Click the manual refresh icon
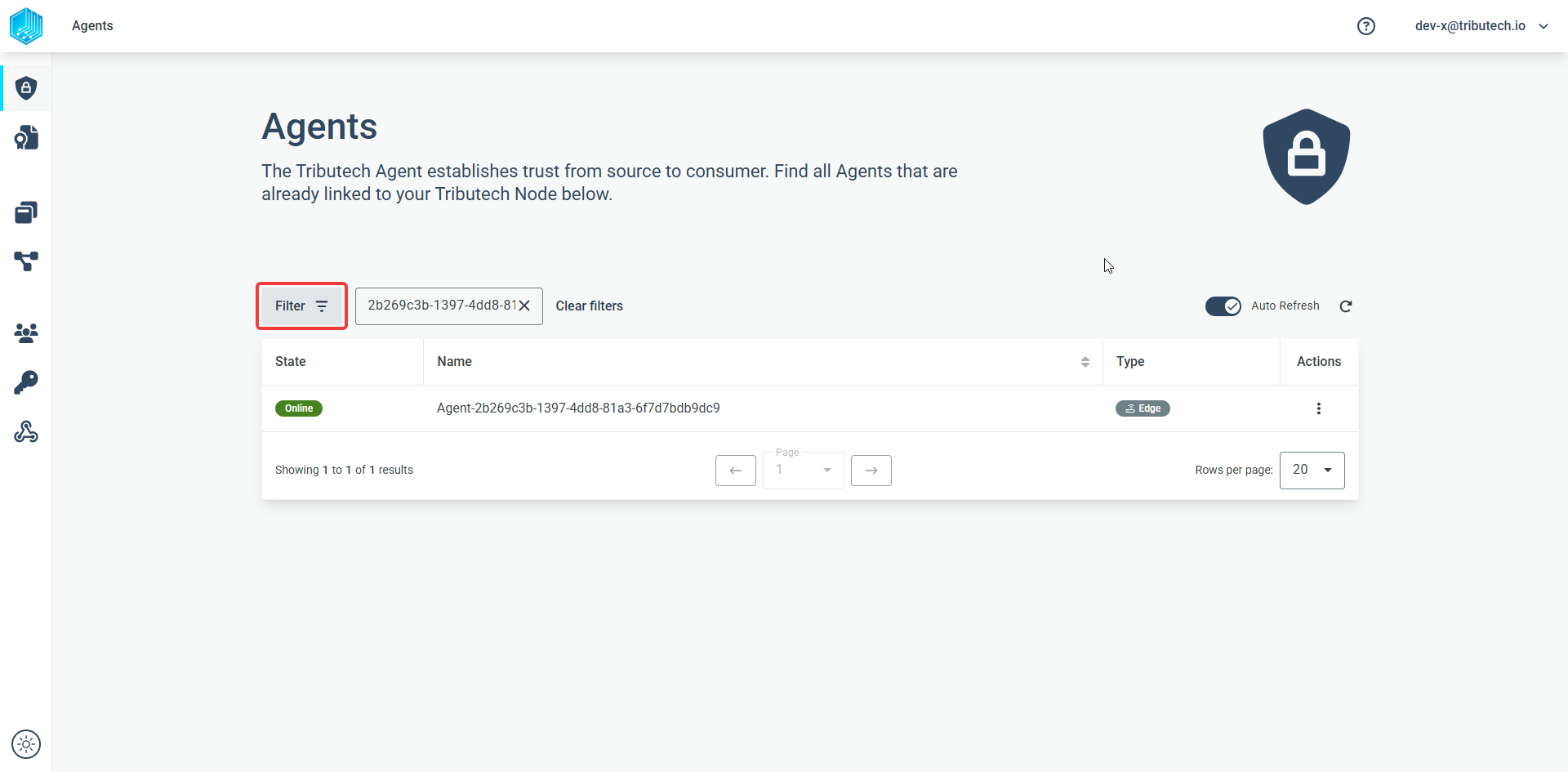The width and height of the screenshot is (1568, 772). tap(1346, 306)
